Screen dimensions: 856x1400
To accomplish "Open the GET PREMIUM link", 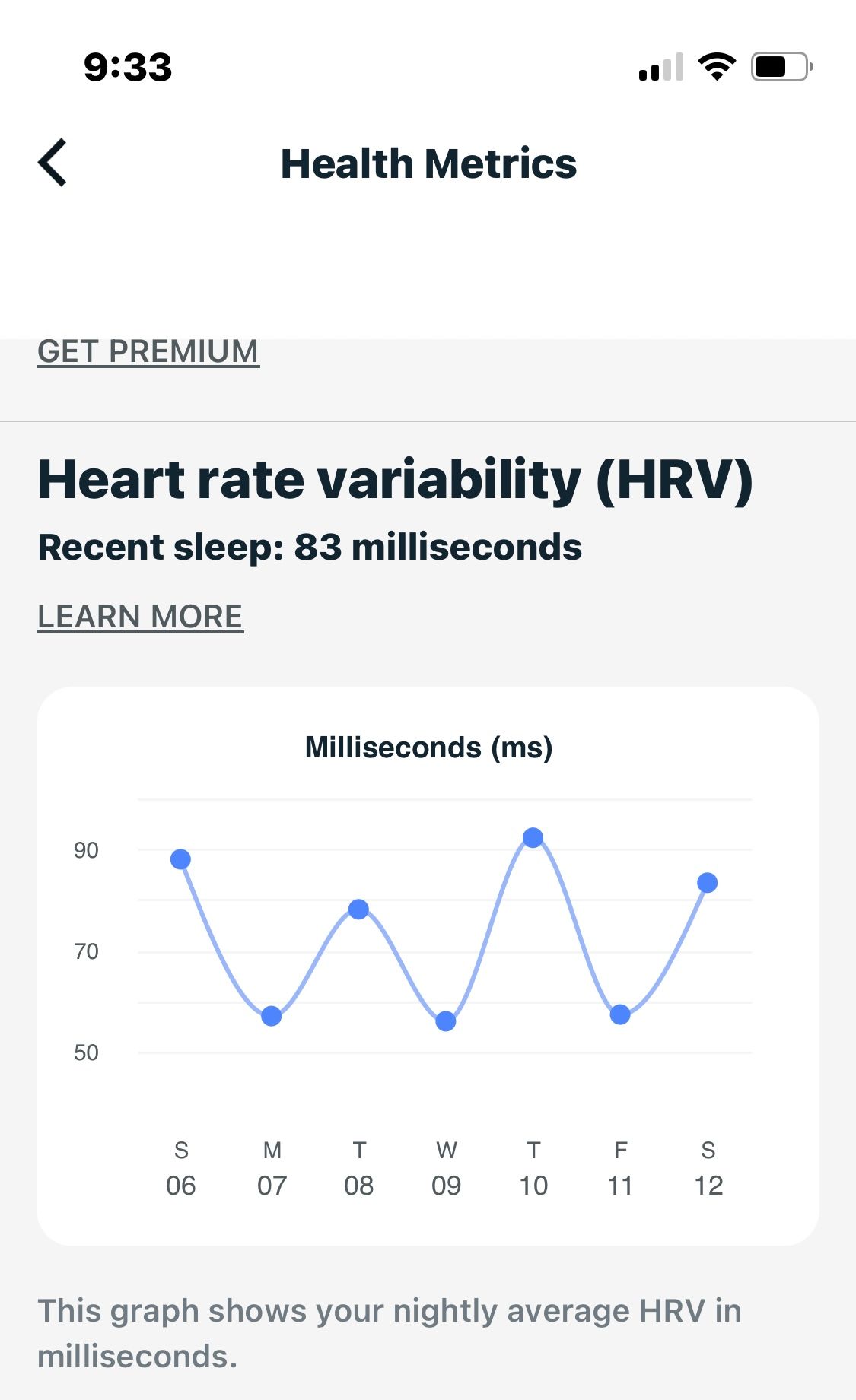I will click(148, 352).
